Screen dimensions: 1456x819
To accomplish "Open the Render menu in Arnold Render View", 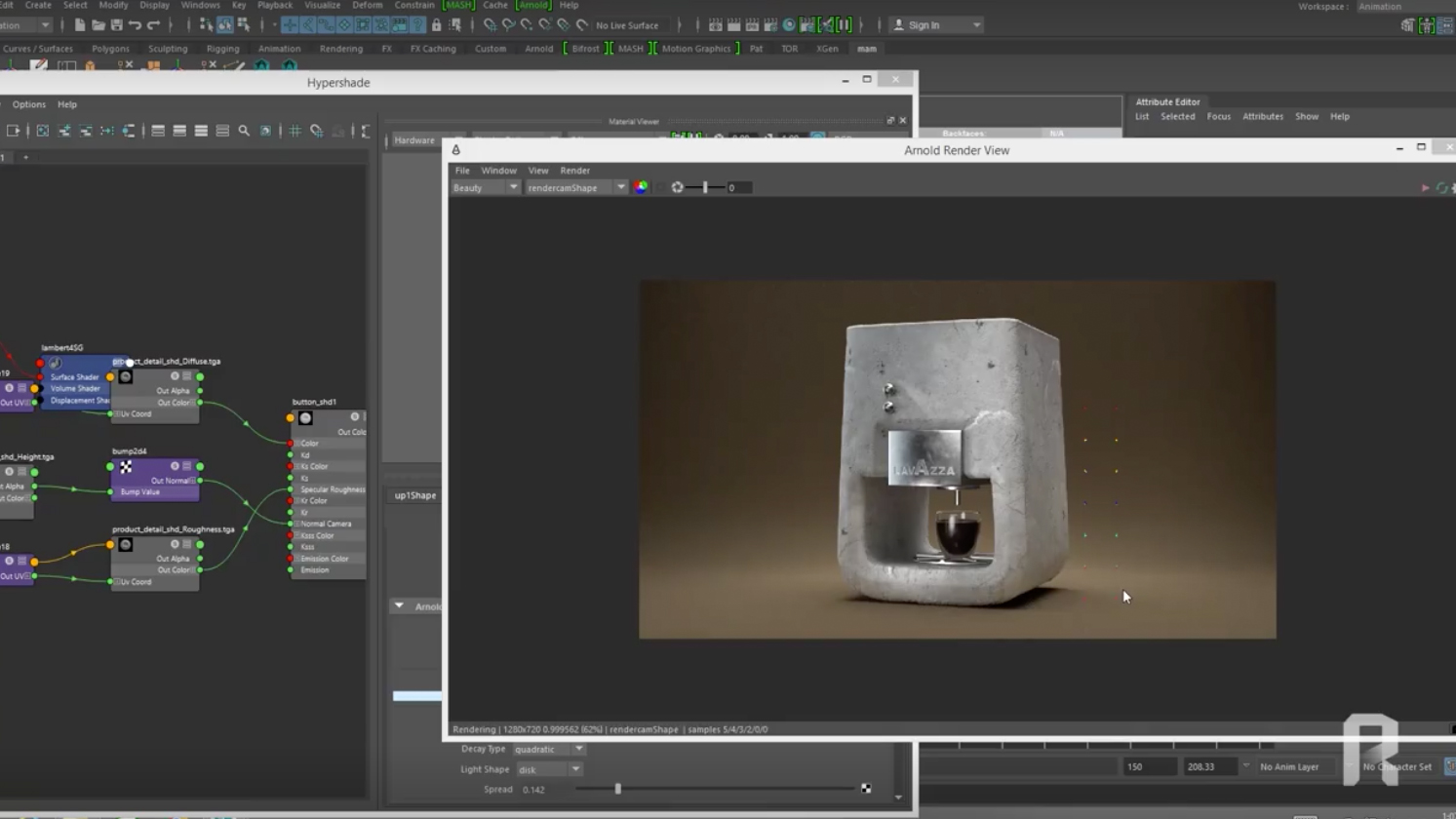I will (x=574, y=171).
